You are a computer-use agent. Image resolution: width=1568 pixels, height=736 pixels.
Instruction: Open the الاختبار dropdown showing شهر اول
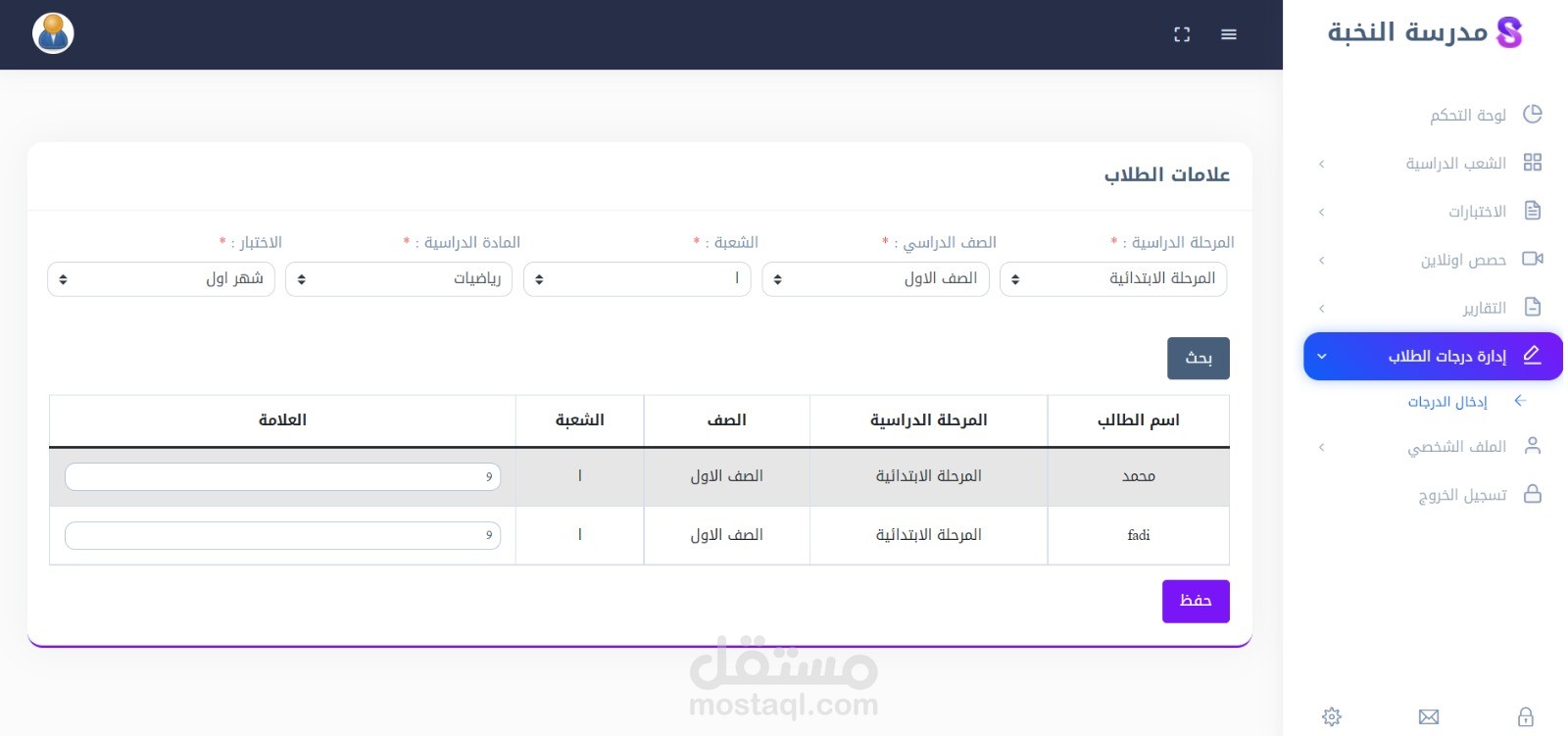pyautogui.click(x=161, y=278)
